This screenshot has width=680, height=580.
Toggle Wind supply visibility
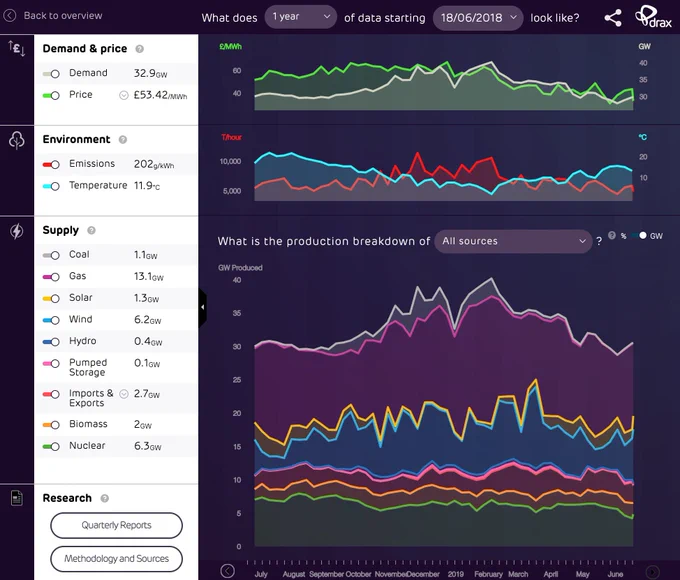click(x=51, y=320)
